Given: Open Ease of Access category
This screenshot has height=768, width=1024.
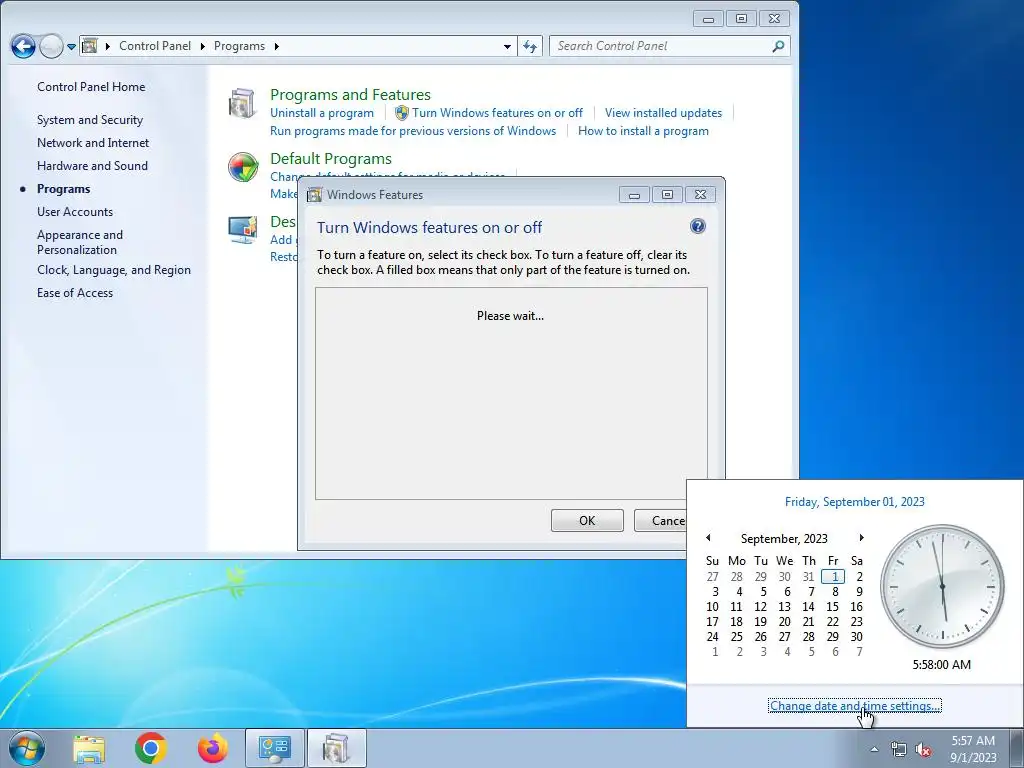Looking at the screenshot, I should [x=75, y=293].
